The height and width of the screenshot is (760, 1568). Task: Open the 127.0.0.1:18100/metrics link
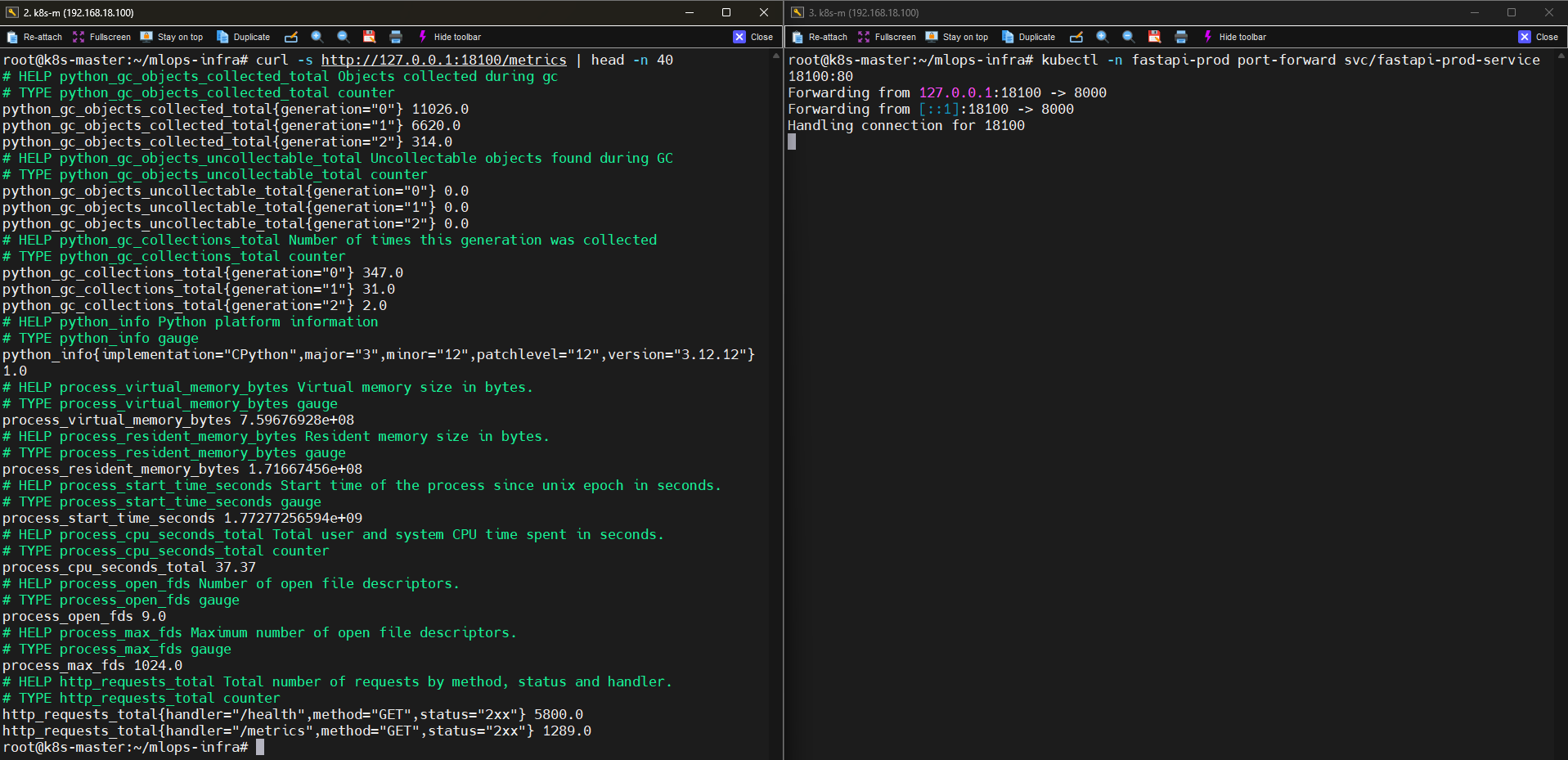[x=445, y=60]
